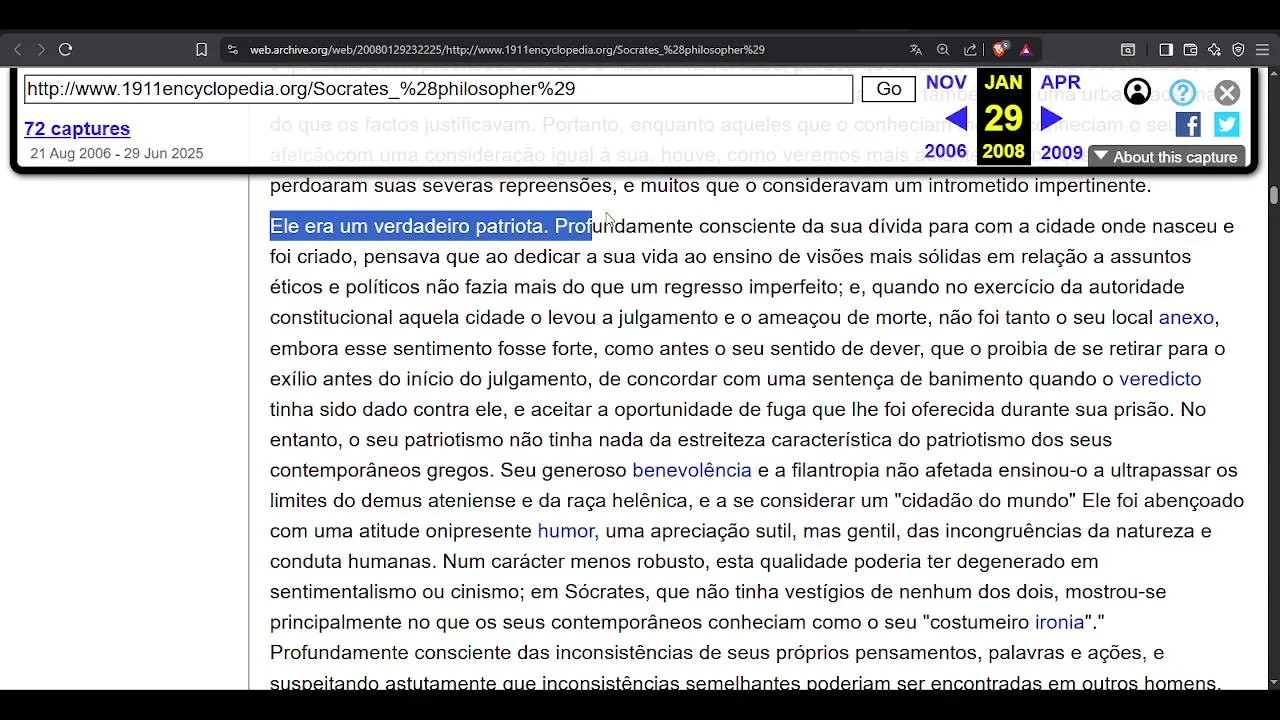Click the current year '2008' label
The height and width of the screenshot is (720, 1280).
tap(1003, 152)
